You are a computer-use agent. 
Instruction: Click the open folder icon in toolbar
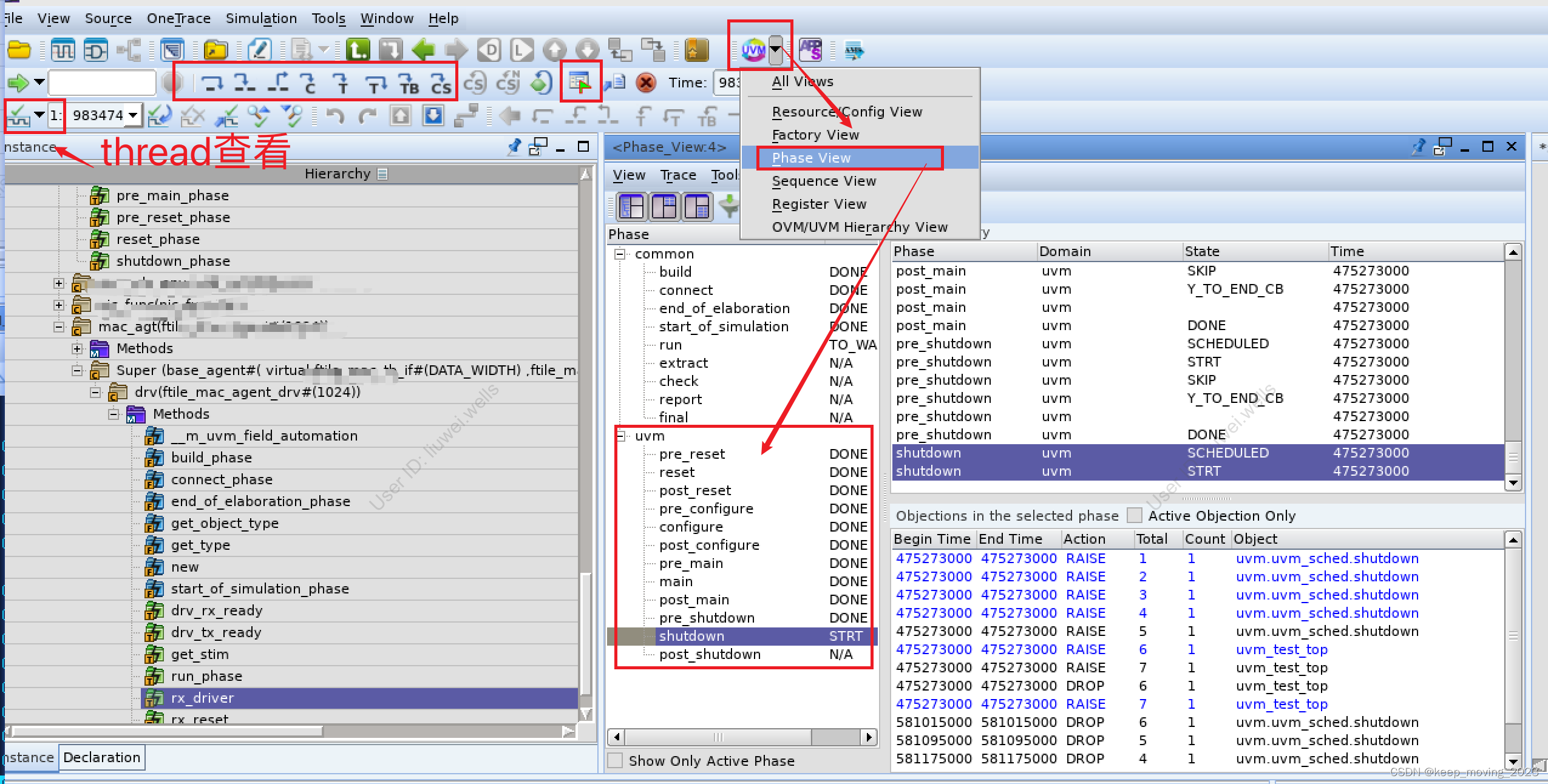(19, 50)
